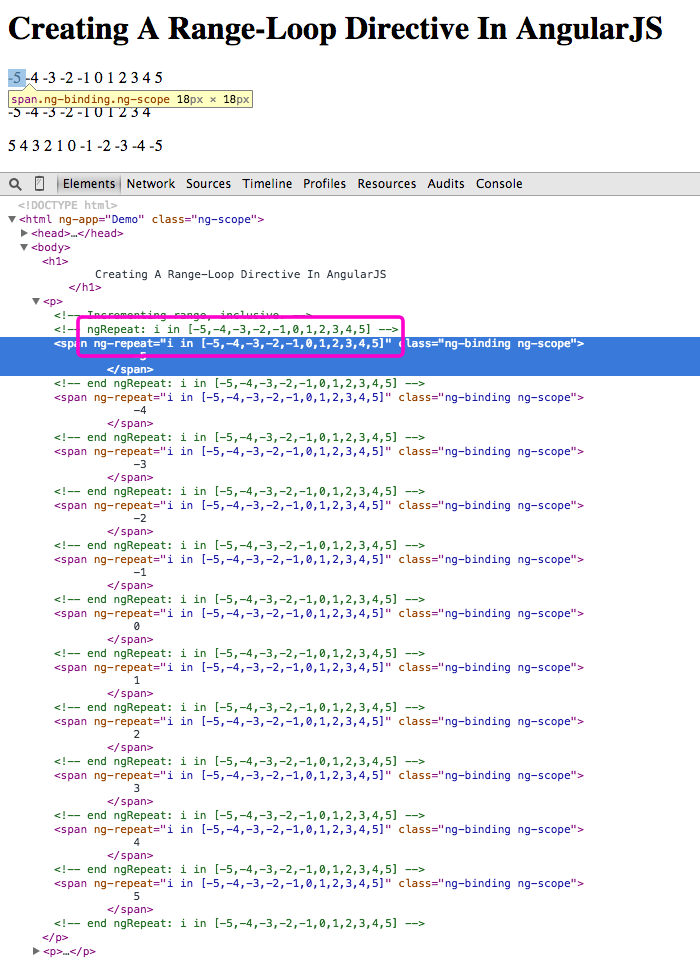Click the 4 value in the DOM tree
The image size is (700, 960).
(137, 842)
